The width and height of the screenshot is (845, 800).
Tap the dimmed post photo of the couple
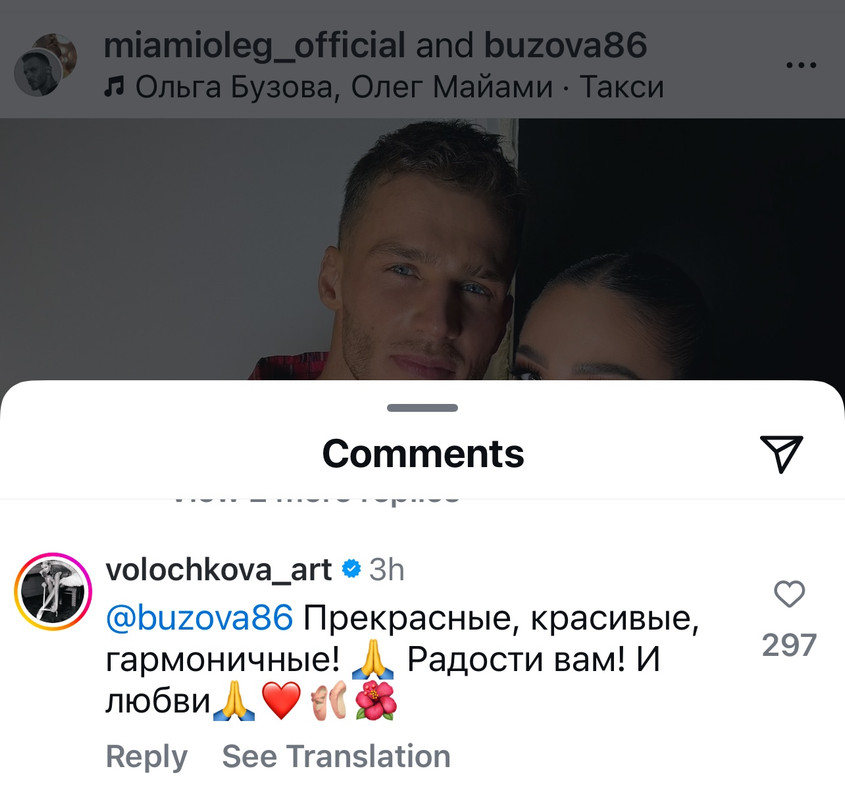coord(422,249)
